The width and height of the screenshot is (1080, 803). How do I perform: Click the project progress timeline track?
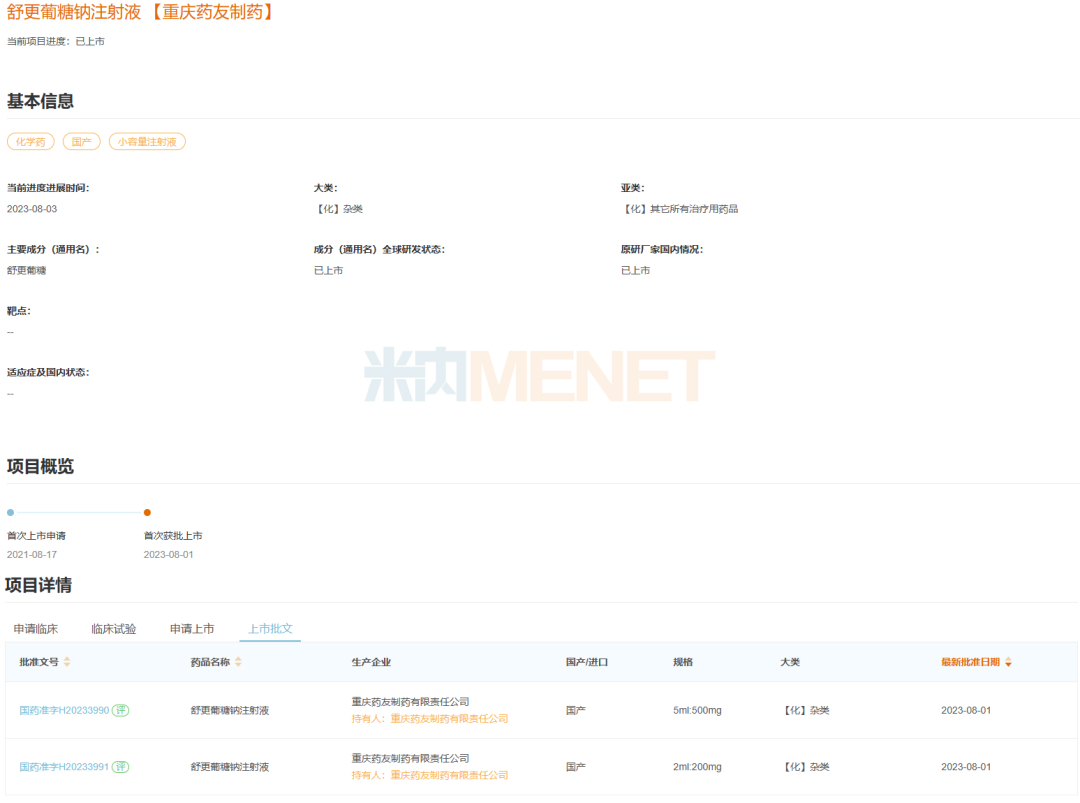coord(80,512)
